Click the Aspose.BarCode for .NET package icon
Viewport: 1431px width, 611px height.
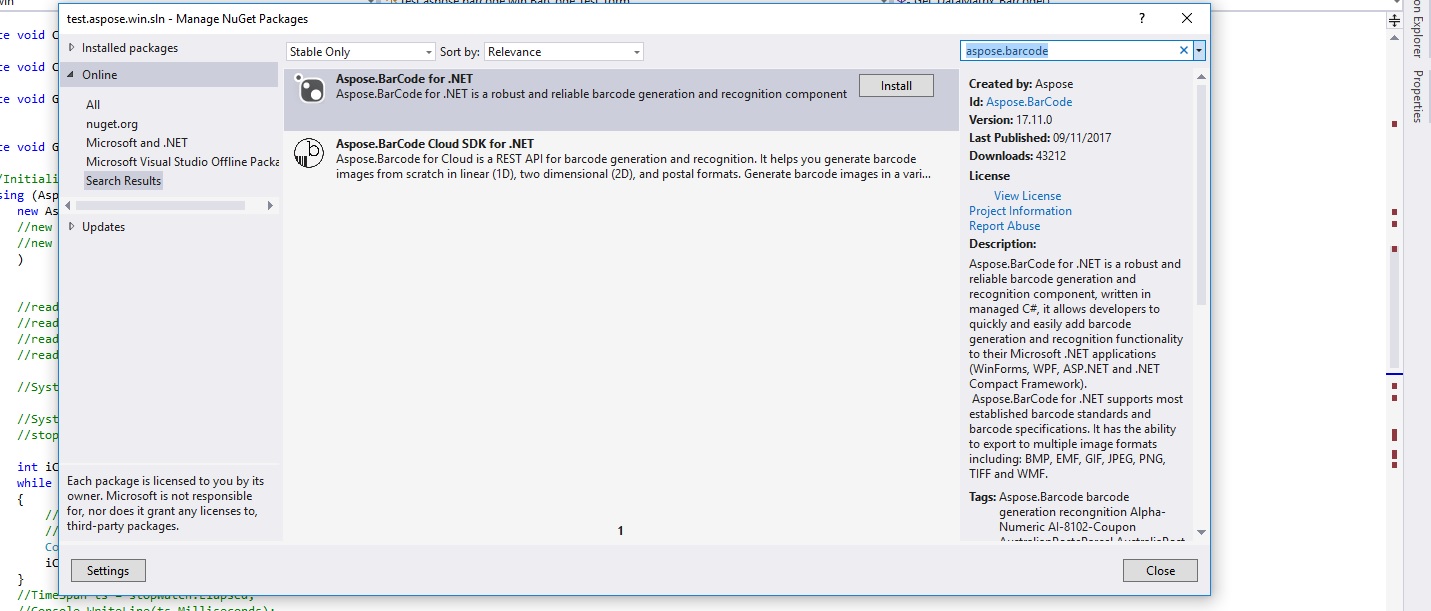pos(310,88)
